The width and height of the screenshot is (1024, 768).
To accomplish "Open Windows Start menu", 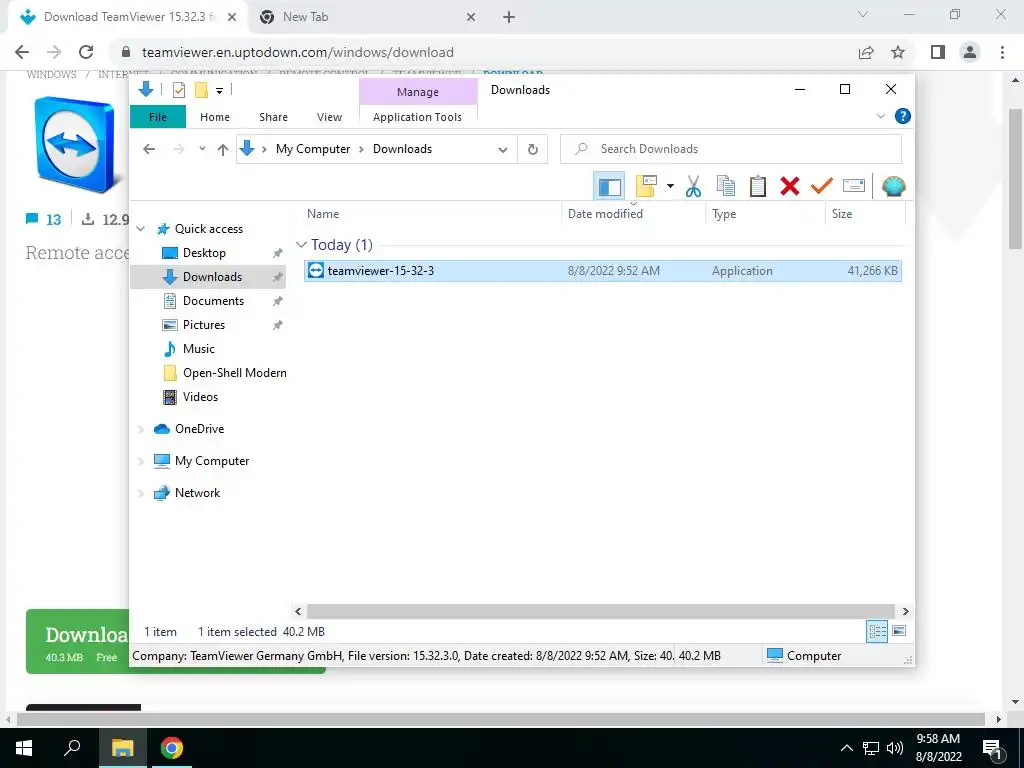I will [24, 748].
